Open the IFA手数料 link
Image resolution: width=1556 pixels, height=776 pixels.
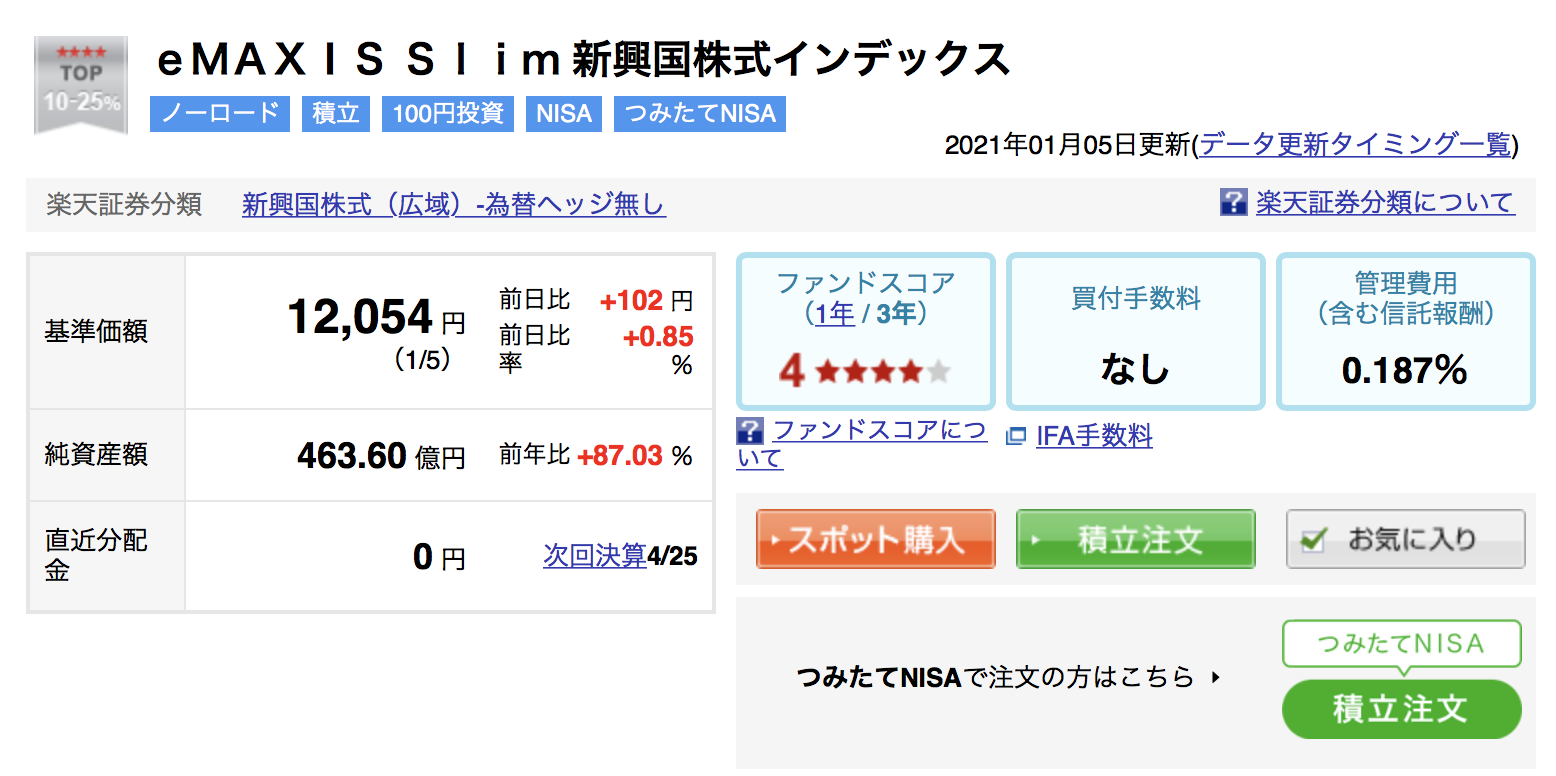point(1094,436)
